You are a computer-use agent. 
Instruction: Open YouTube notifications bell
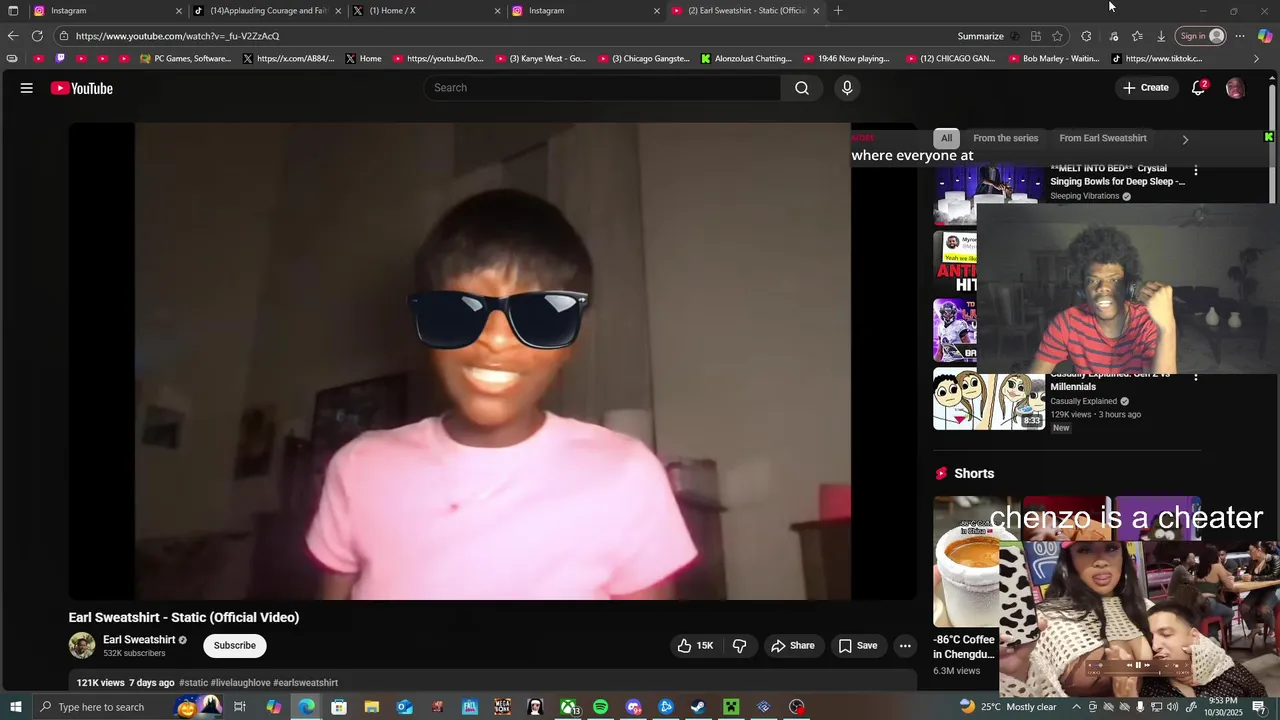coord(1198,88)
